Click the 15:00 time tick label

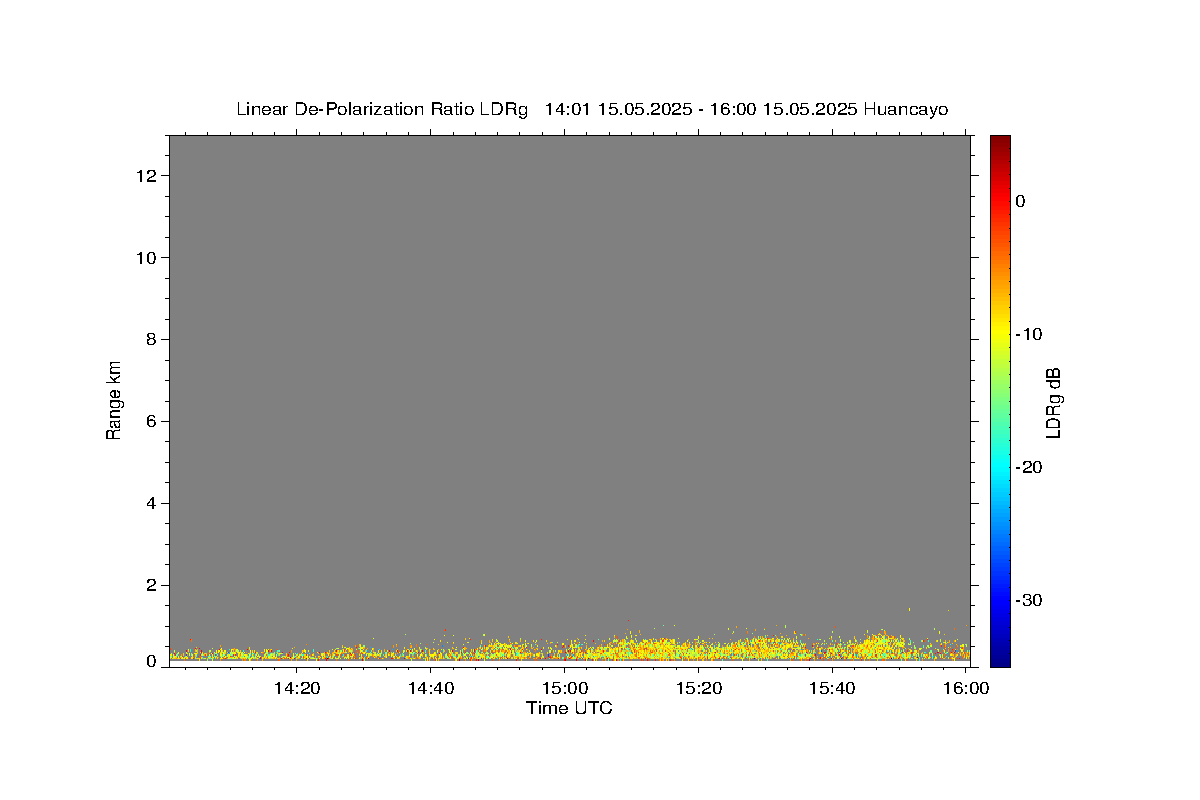coord(565,688)
